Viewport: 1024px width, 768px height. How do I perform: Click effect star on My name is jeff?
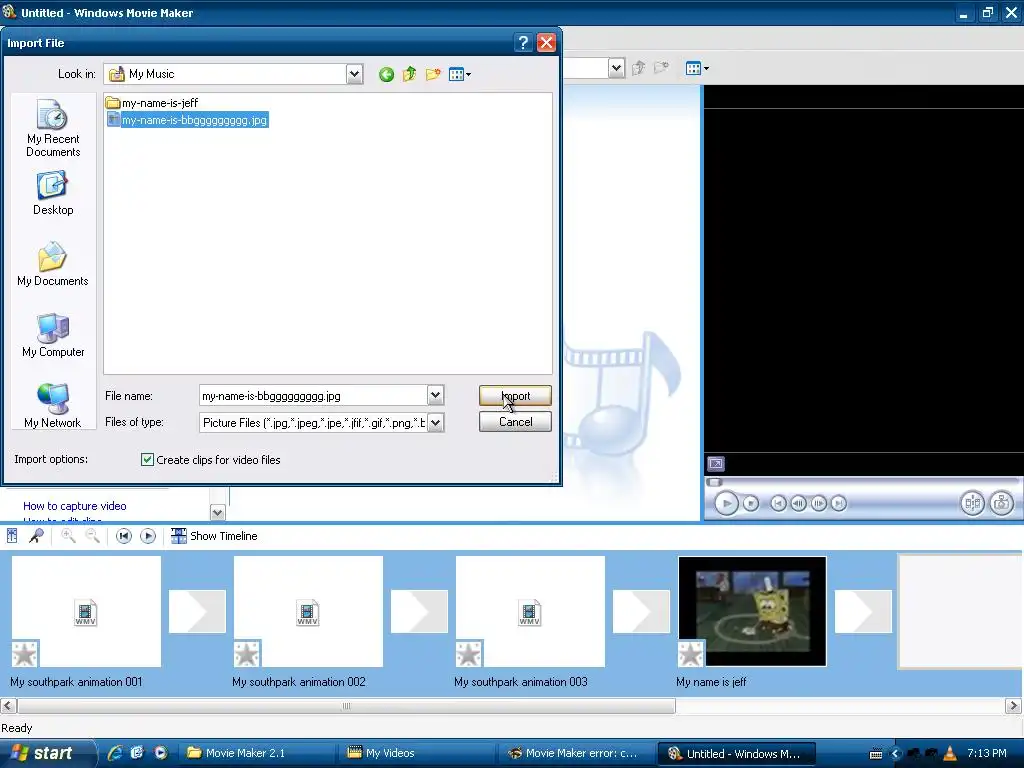[x=691, y=654]
